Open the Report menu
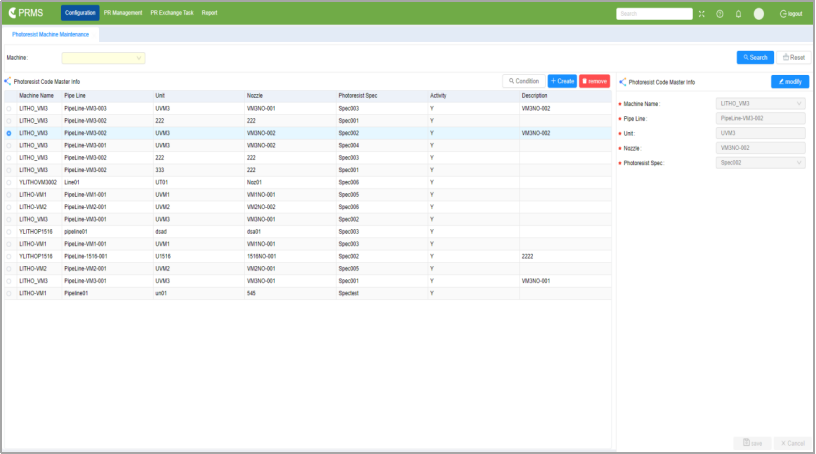The width and height of the screenshot is (816, 454). [209, 13]
